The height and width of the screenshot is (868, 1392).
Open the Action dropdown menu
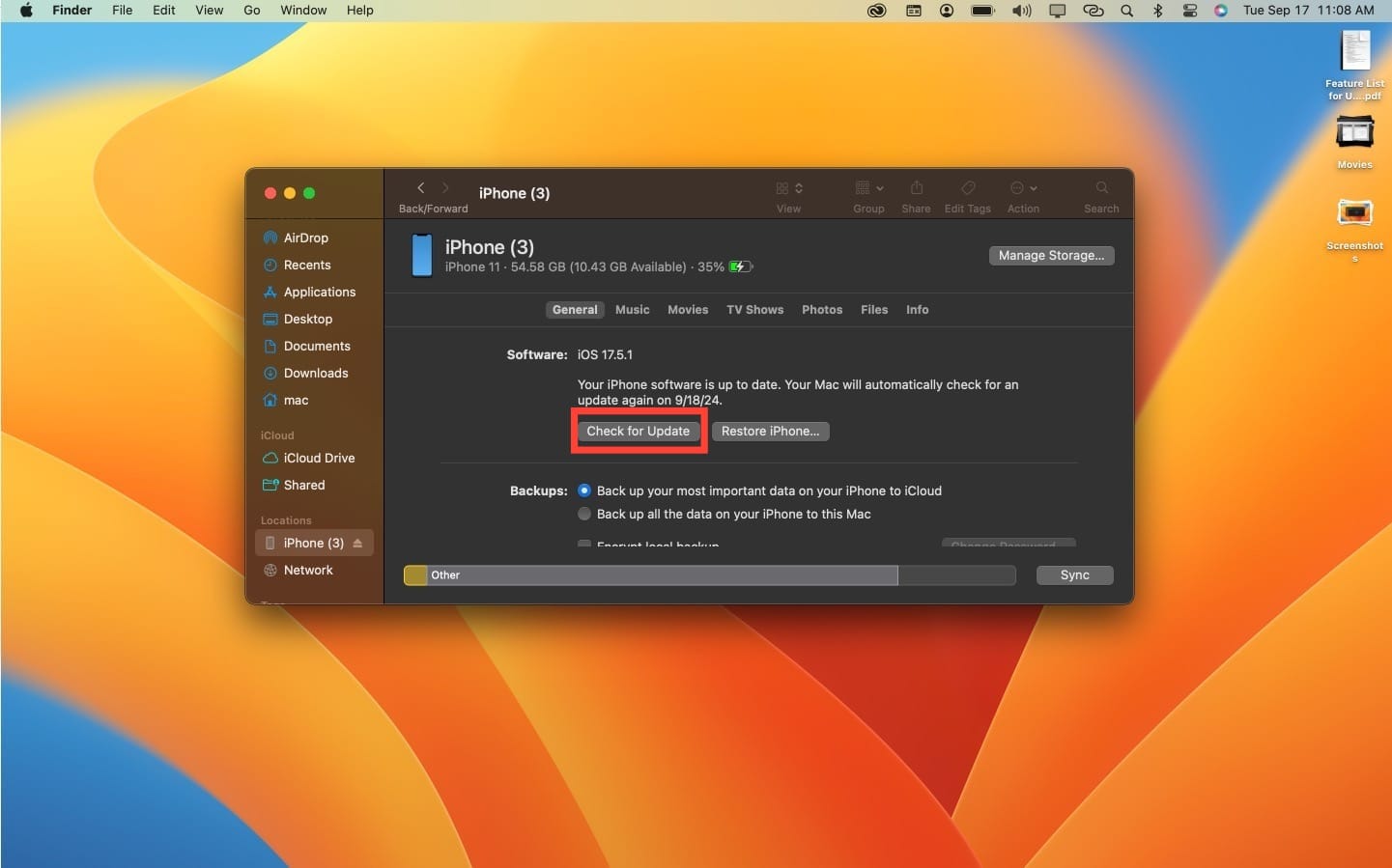coord(1023,188)
